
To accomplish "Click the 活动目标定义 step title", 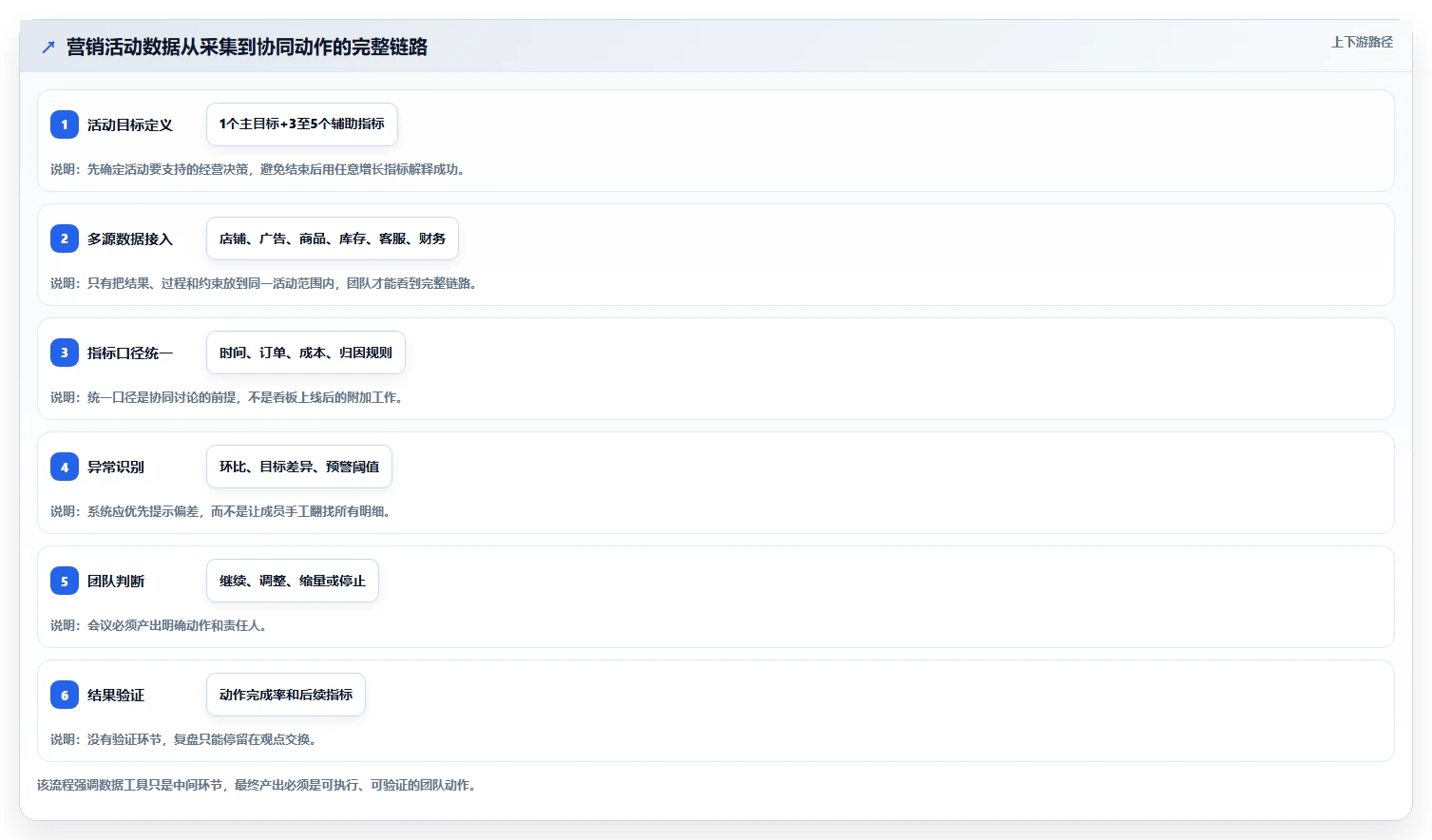I will coord(130,124).
